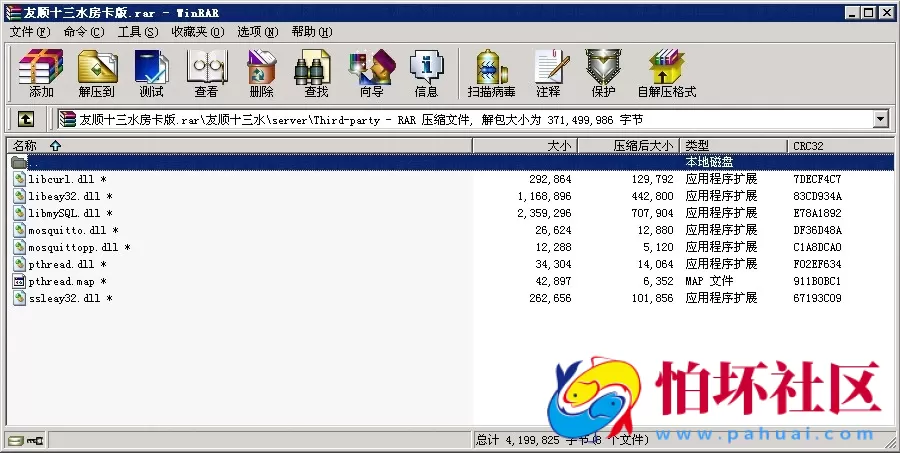
Task: Click the libcurl.dll file icon
Action: pos(20,179)
